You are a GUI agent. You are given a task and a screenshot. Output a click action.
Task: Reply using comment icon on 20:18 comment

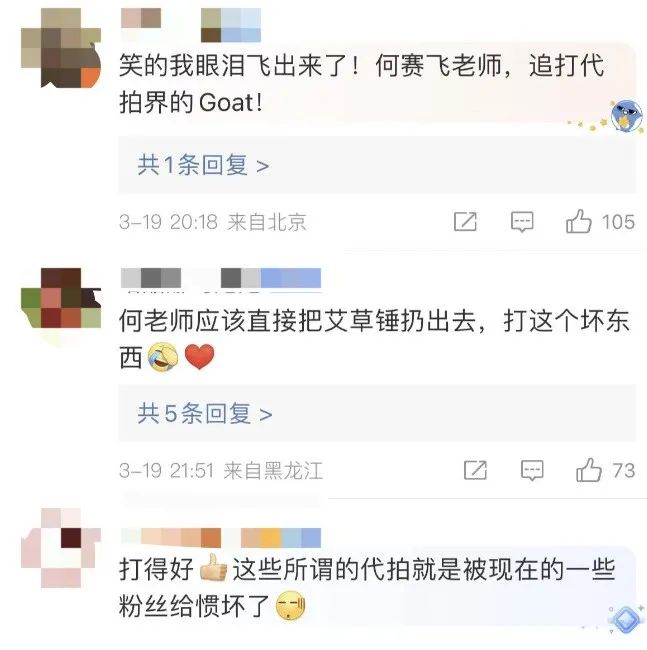tap(522, 222)
